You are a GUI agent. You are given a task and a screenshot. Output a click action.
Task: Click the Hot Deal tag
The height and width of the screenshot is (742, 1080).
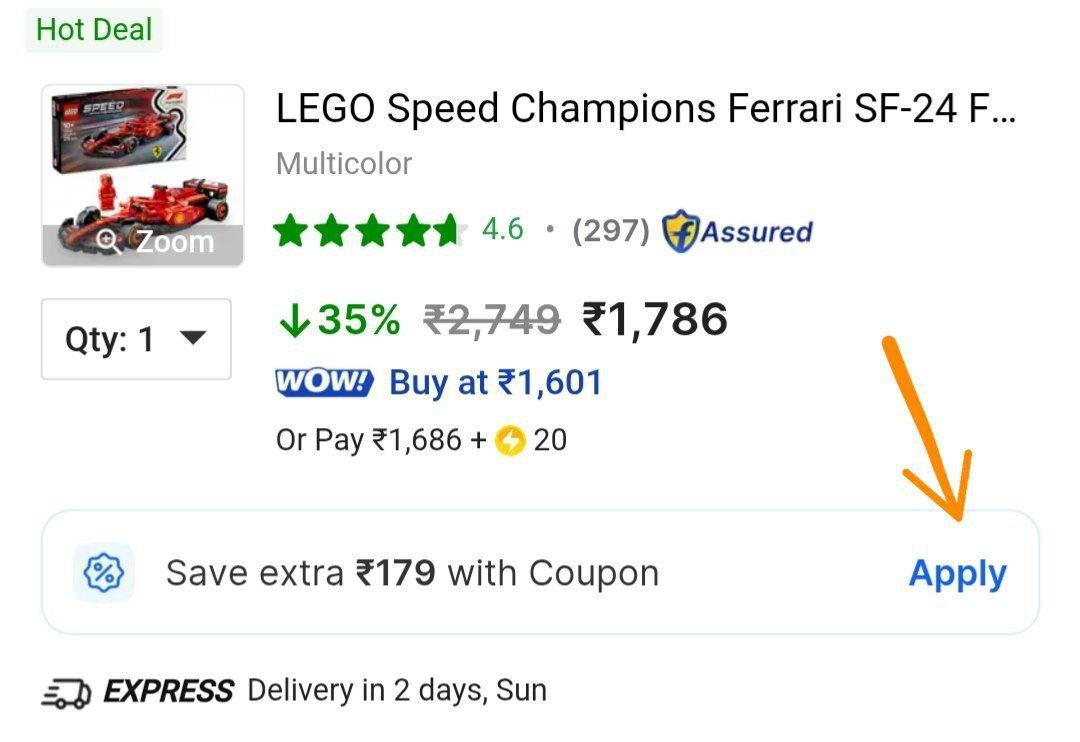click(94, 29)
